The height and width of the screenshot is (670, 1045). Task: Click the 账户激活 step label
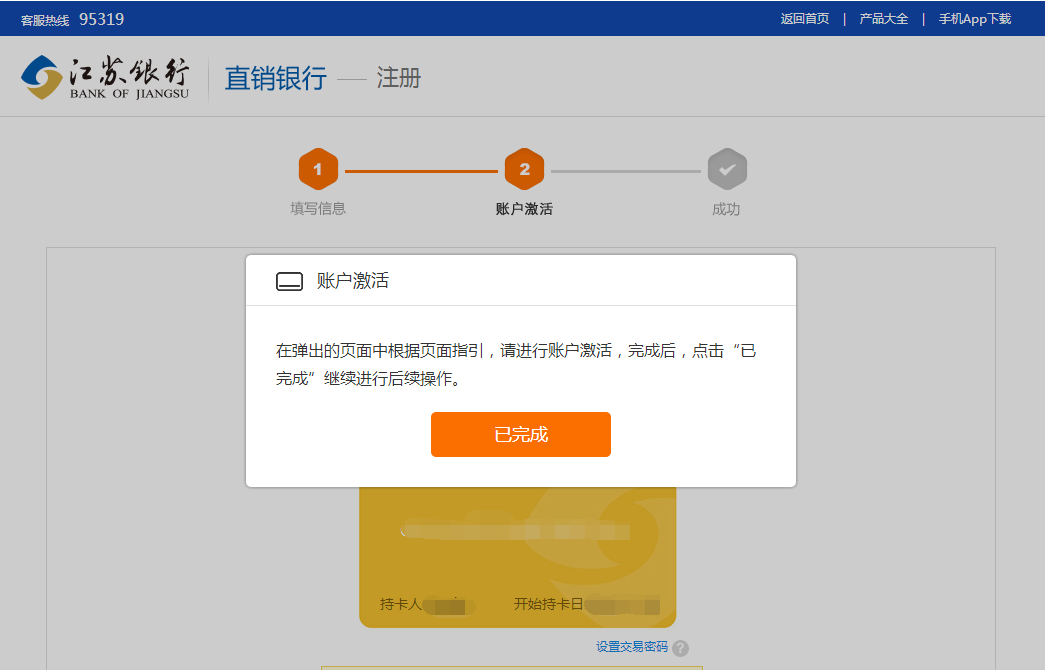(x=524, y=209)
